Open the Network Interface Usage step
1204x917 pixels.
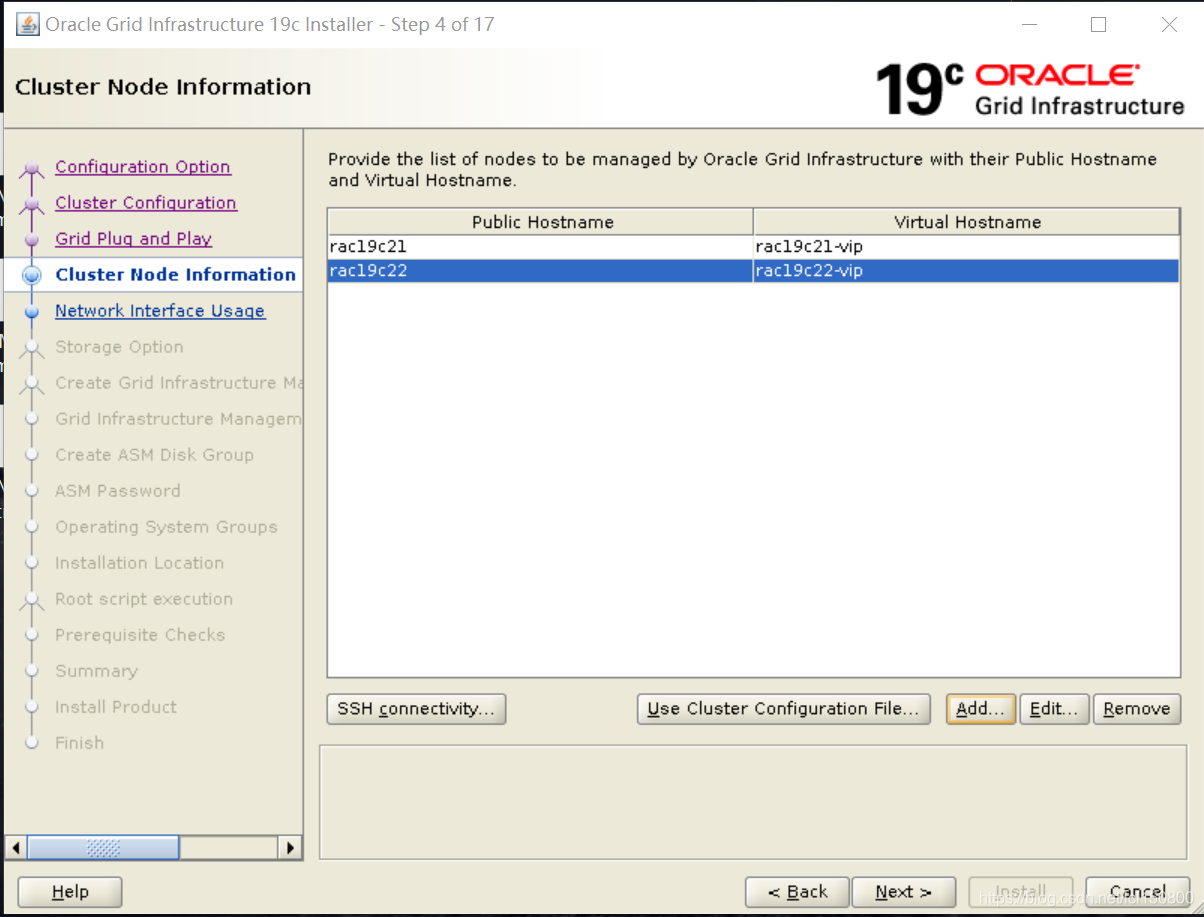pos(160,311)
